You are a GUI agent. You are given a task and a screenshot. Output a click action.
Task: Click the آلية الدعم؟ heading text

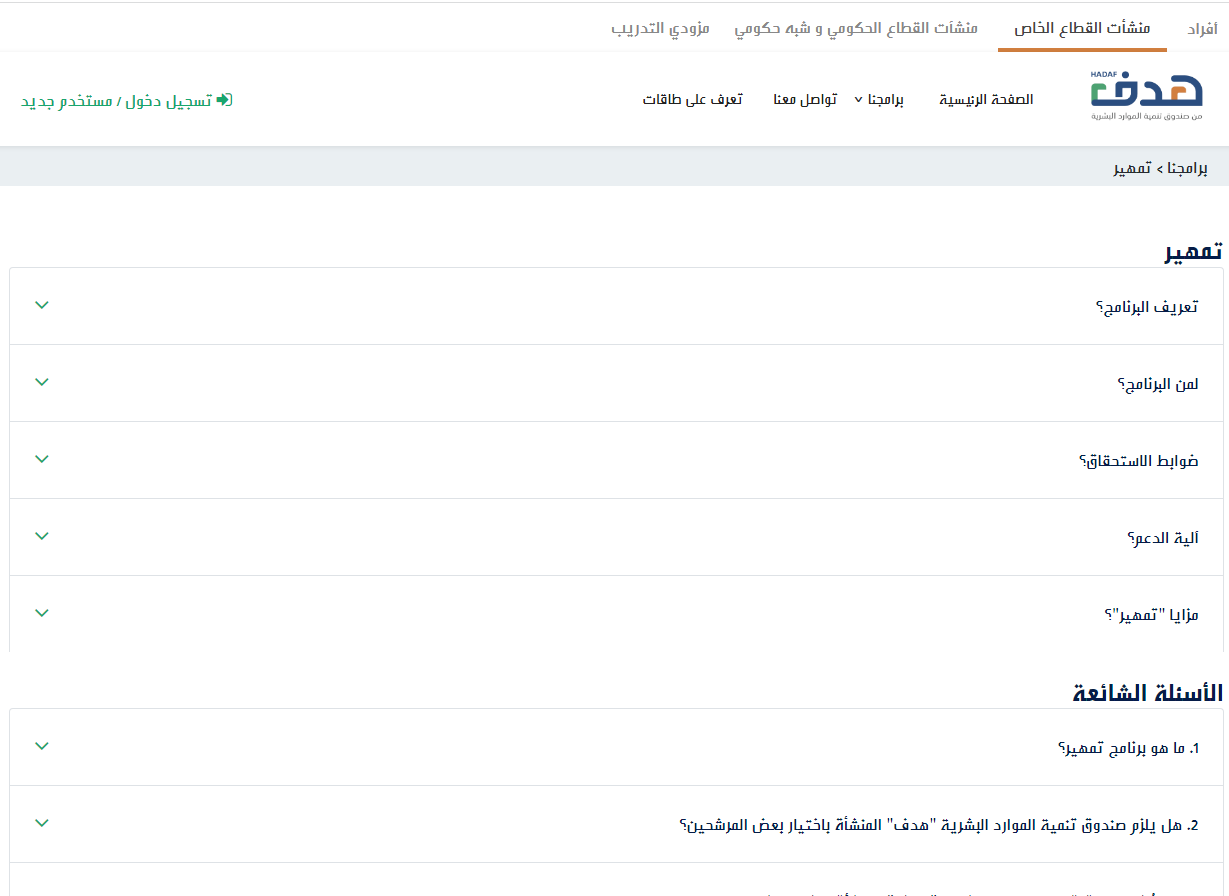click(x=1163, y=538)
